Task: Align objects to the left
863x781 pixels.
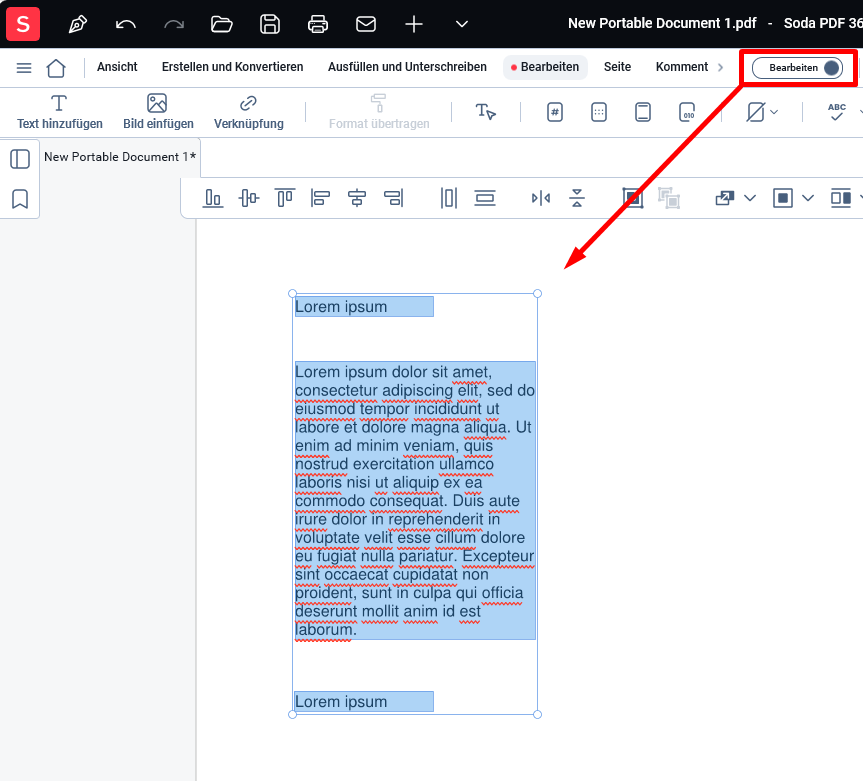Action: 320,198
